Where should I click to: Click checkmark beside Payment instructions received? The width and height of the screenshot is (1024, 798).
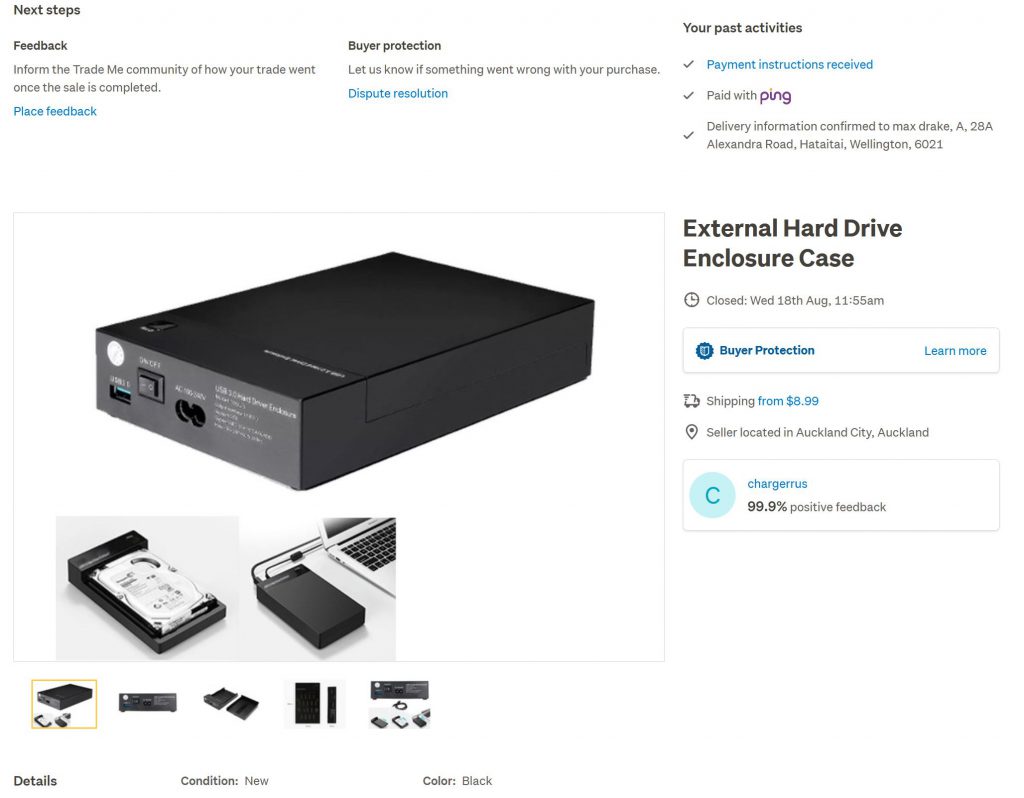click(688, 64)
